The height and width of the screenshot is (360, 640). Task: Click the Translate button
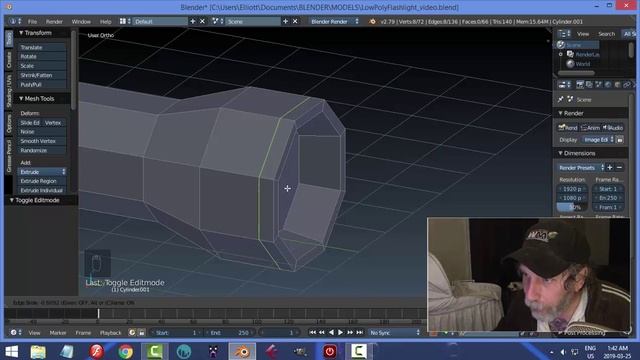click(42, 47)
